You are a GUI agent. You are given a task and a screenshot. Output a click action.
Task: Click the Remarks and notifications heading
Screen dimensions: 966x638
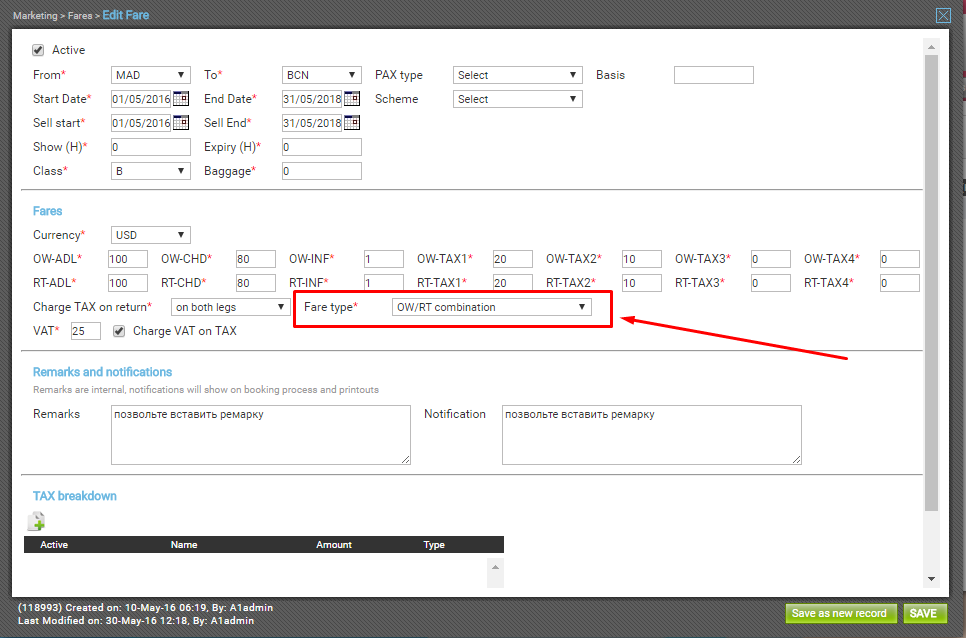pyautogui.click(x=102, y=372)
